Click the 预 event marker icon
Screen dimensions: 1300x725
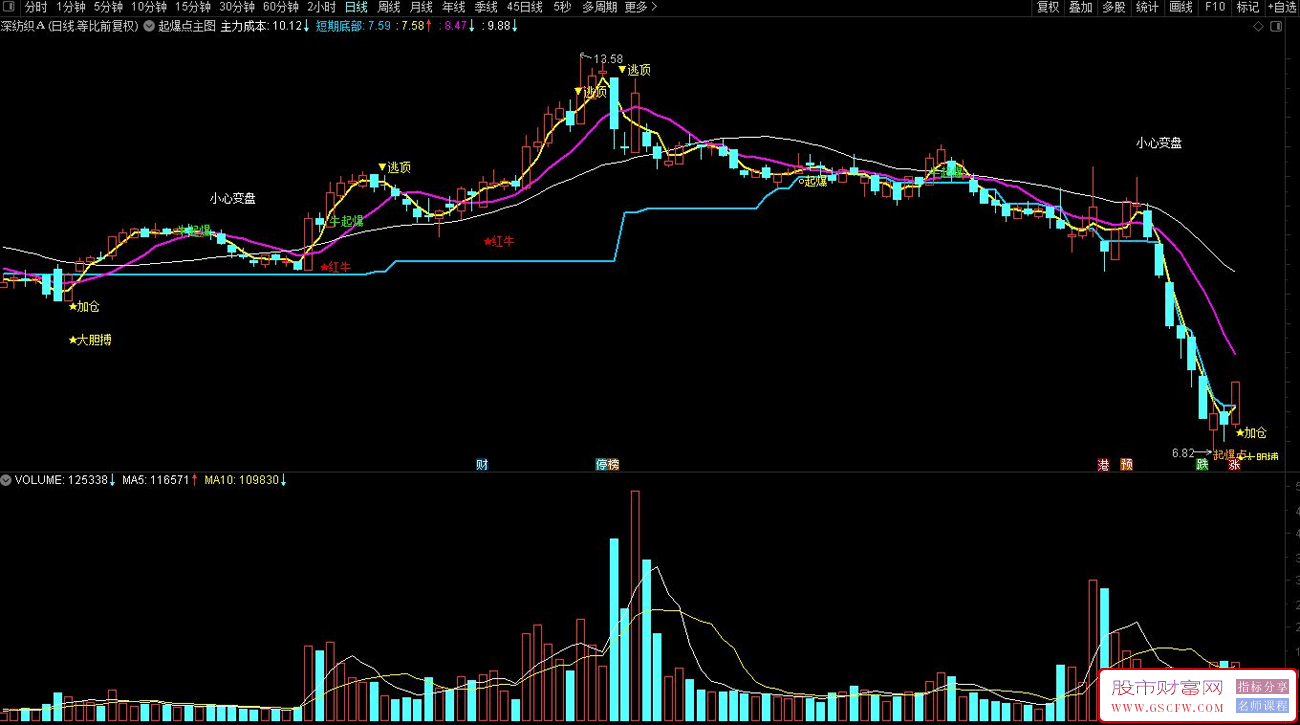pyautogui.click(x=1127, y=464)
